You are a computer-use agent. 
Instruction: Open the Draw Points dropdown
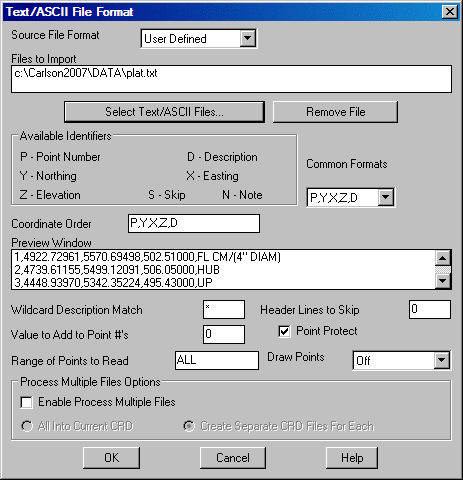tap(442, 360)
